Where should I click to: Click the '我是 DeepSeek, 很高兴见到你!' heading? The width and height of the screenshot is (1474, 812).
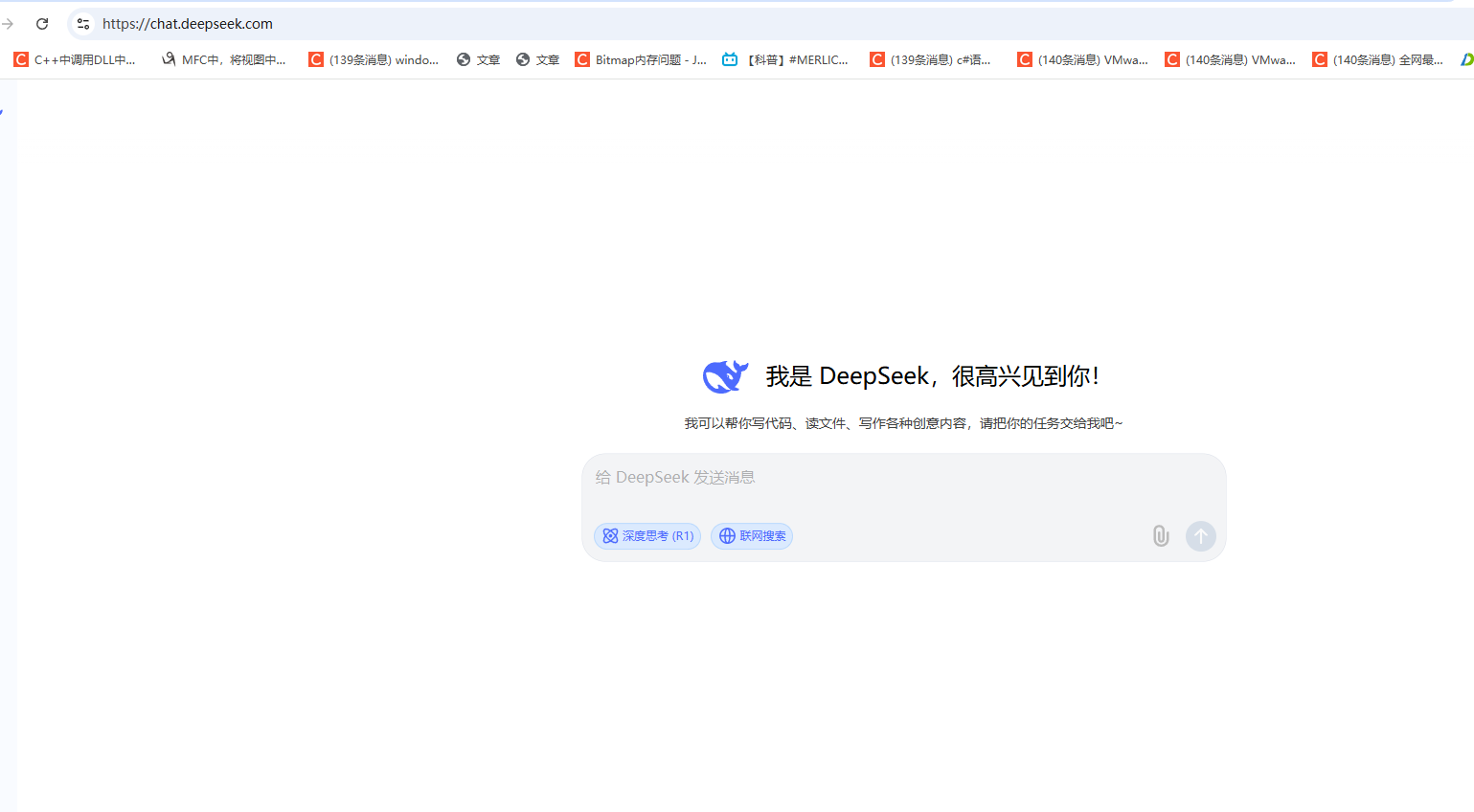pyautogui.click(x=932, y=376)
